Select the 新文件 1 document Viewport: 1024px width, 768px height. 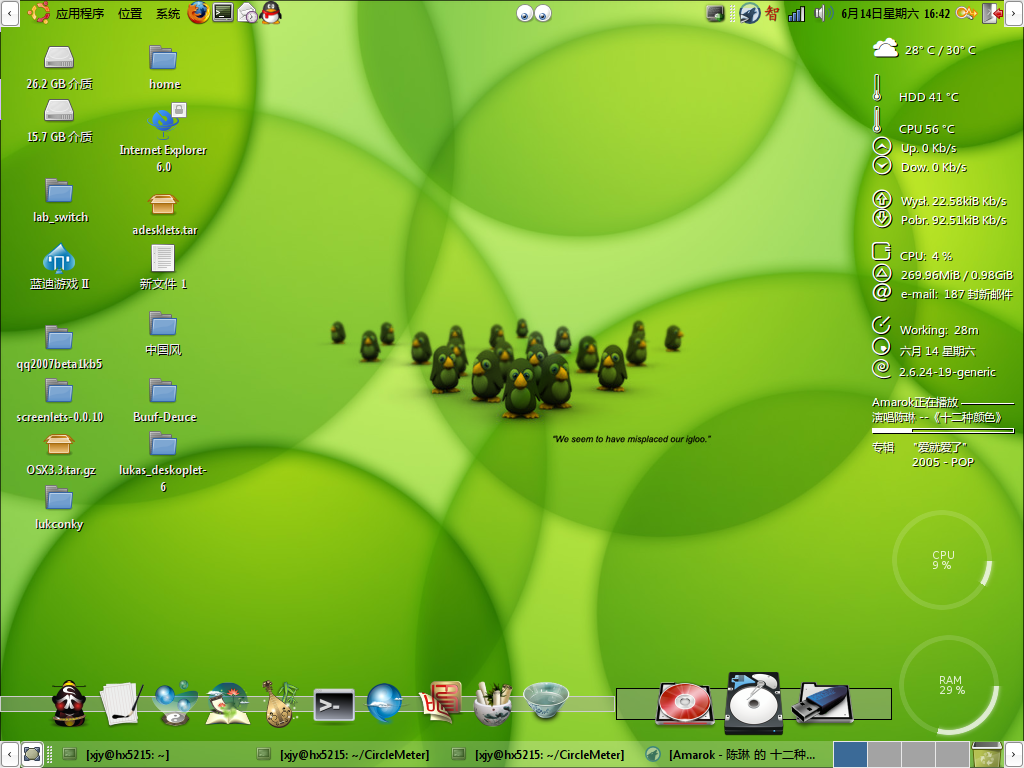coord(163,267)
